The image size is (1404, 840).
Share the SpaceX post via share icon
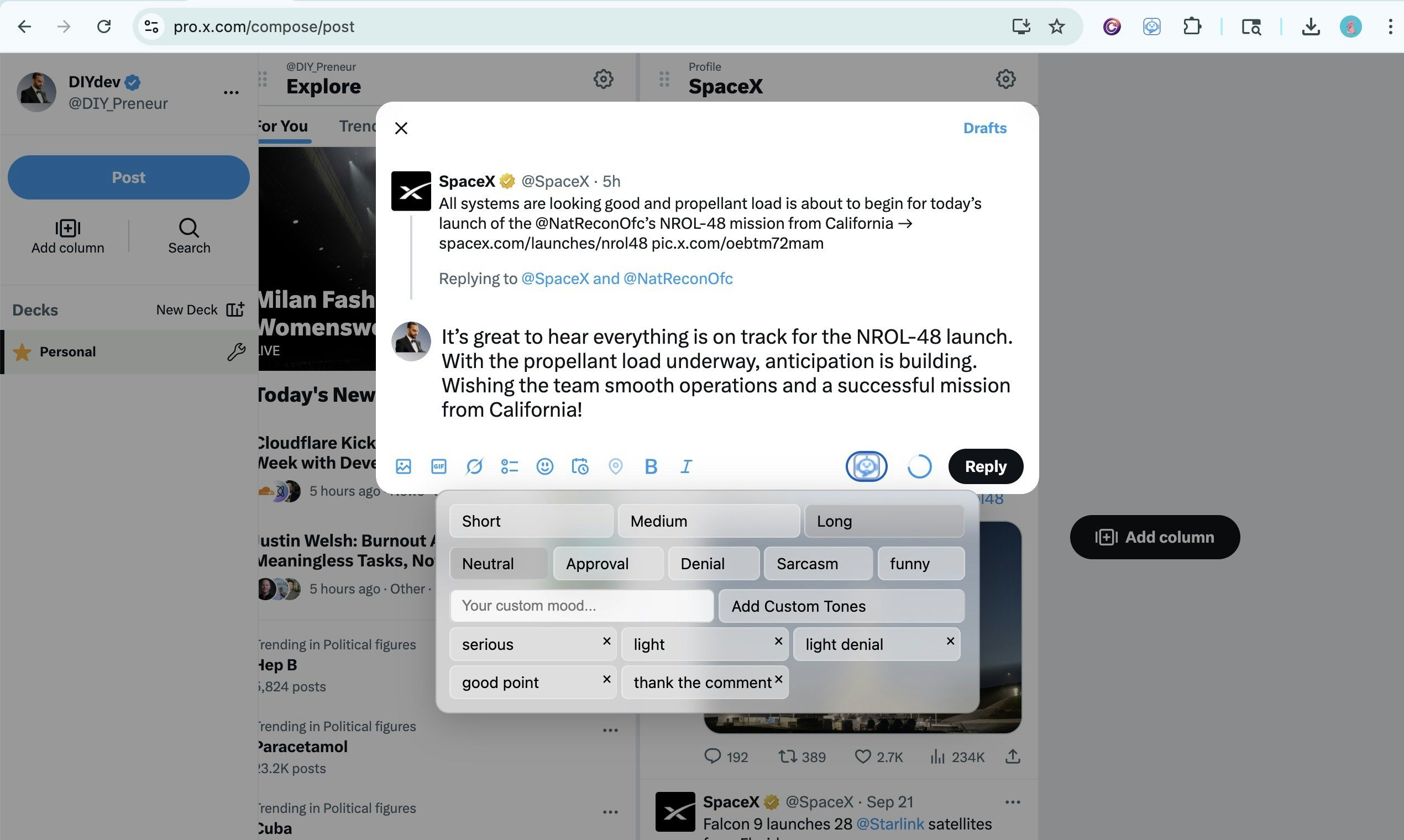[x=1013, y=757]
